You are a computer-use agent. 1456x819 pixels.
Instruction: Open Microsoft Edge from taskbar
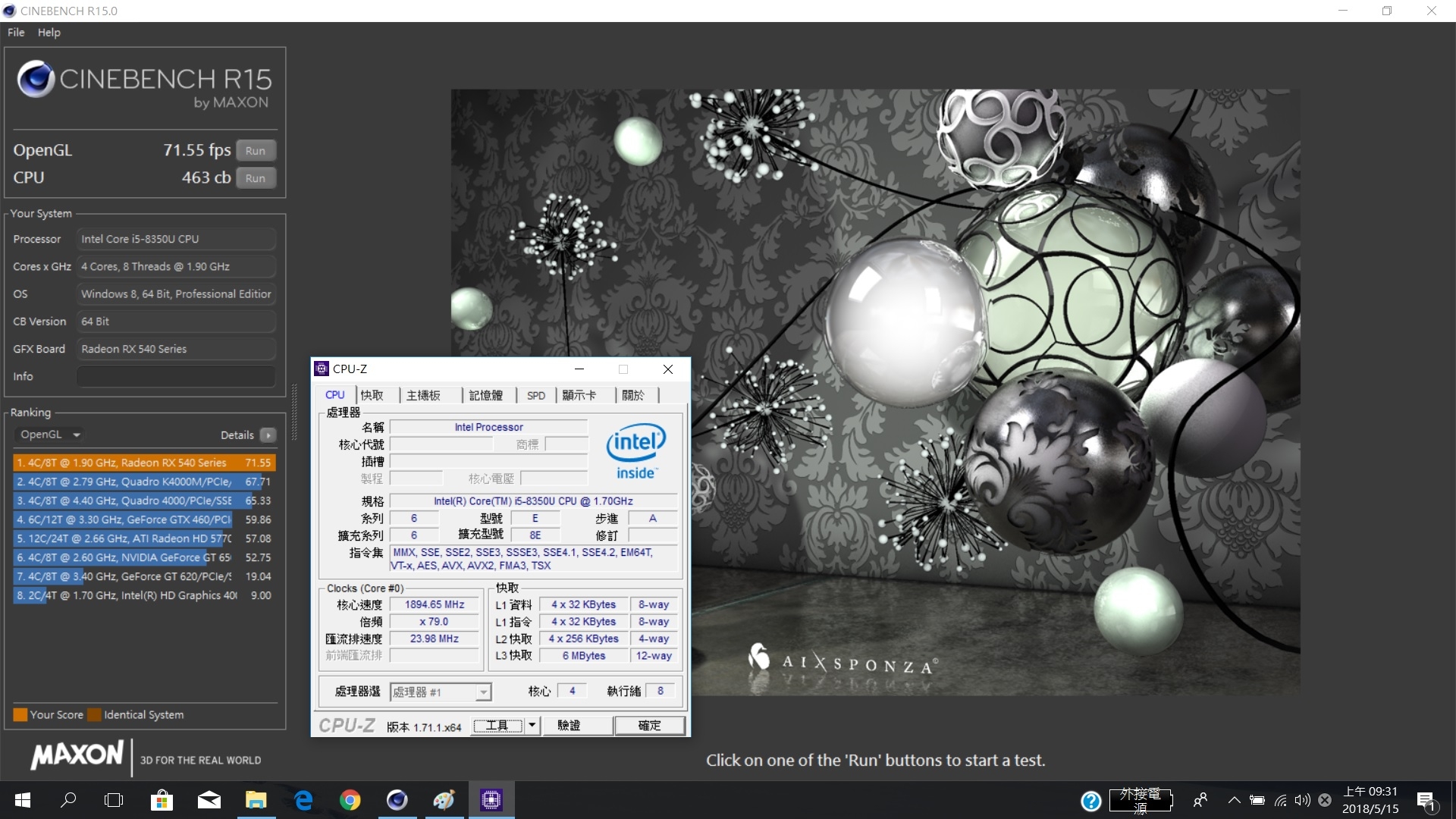tap(303, 800)
